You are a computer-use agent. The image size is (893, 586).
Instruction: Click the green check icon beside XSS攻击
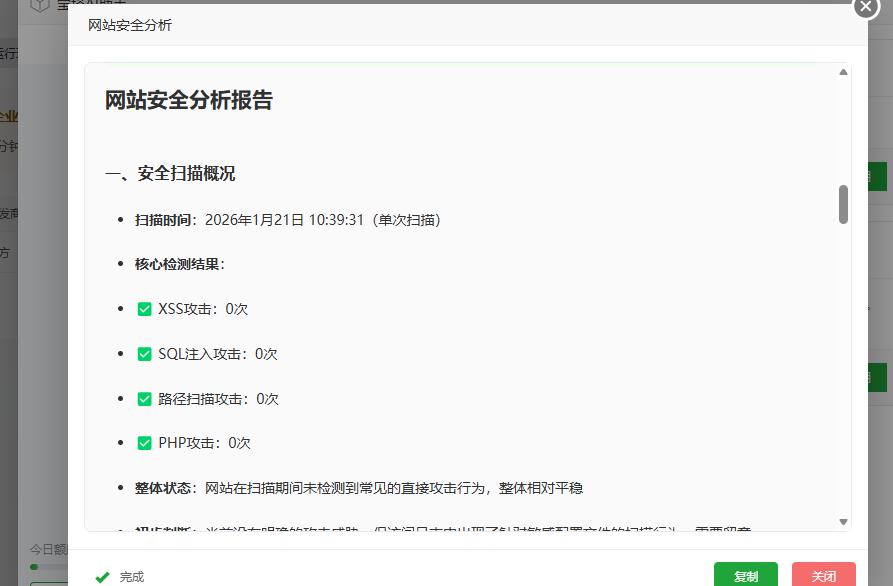click(143, 308)
